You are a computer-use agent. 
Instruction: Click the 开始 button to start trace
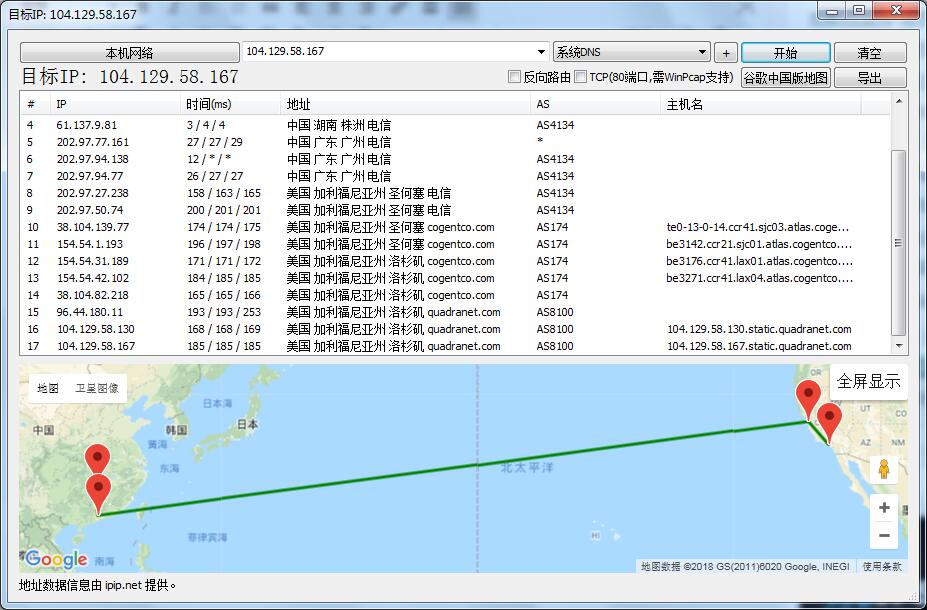pos(785,53)
